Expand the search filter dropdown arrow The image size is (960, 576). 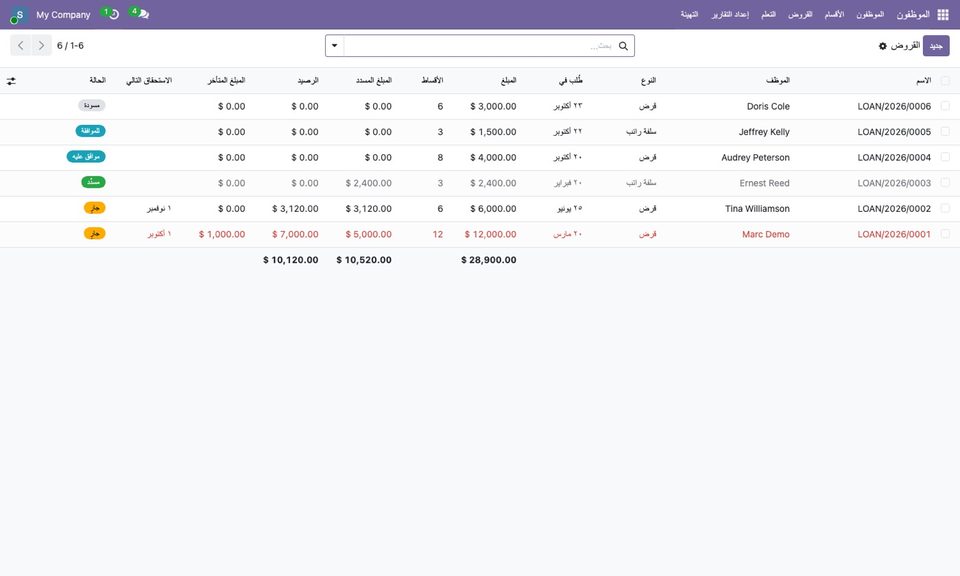[x=335, y=46]
